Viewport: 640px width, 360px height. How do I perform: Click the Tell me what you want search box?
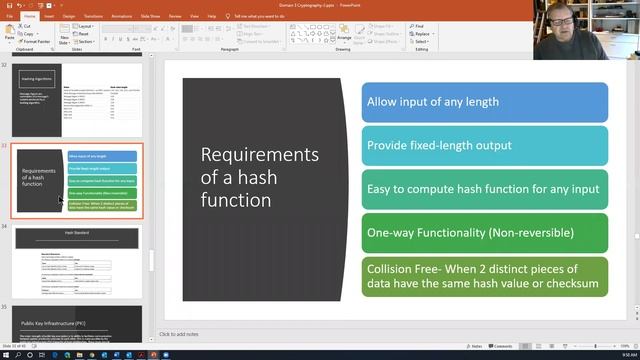tap(259, 16)
